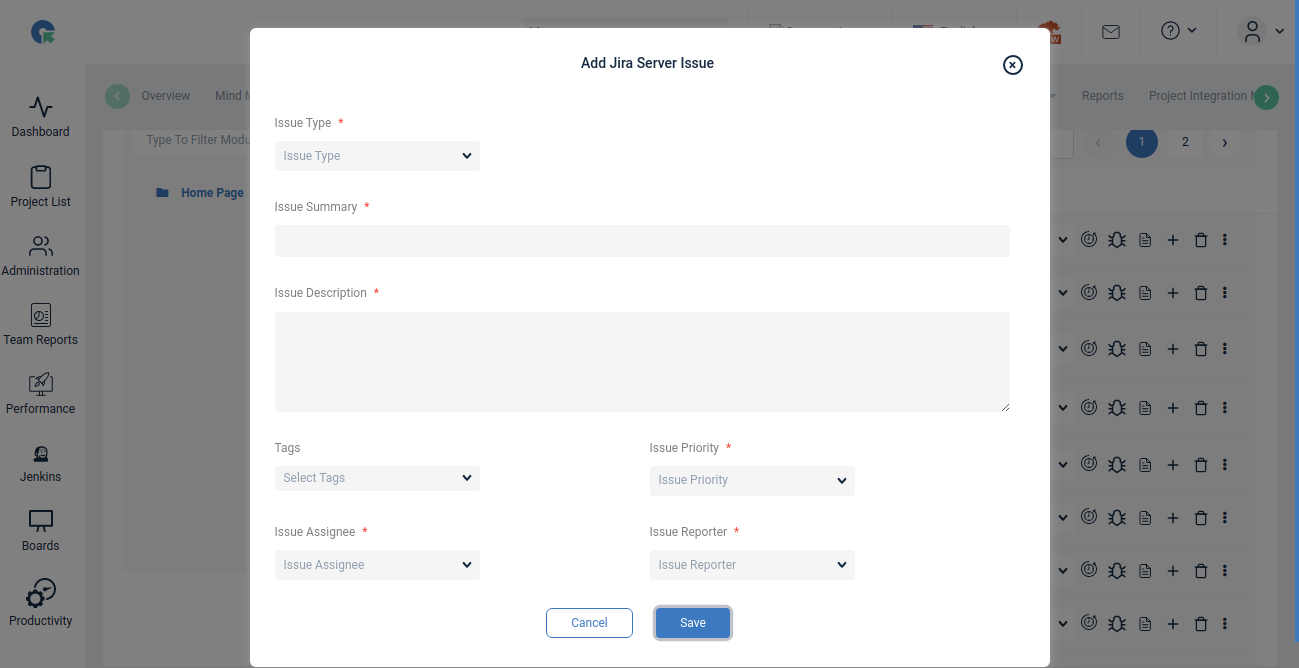Go to page 2 in pagination
Image resolution: width=1299 pixels, height=668 pixels.
(x=1185, y=143)
